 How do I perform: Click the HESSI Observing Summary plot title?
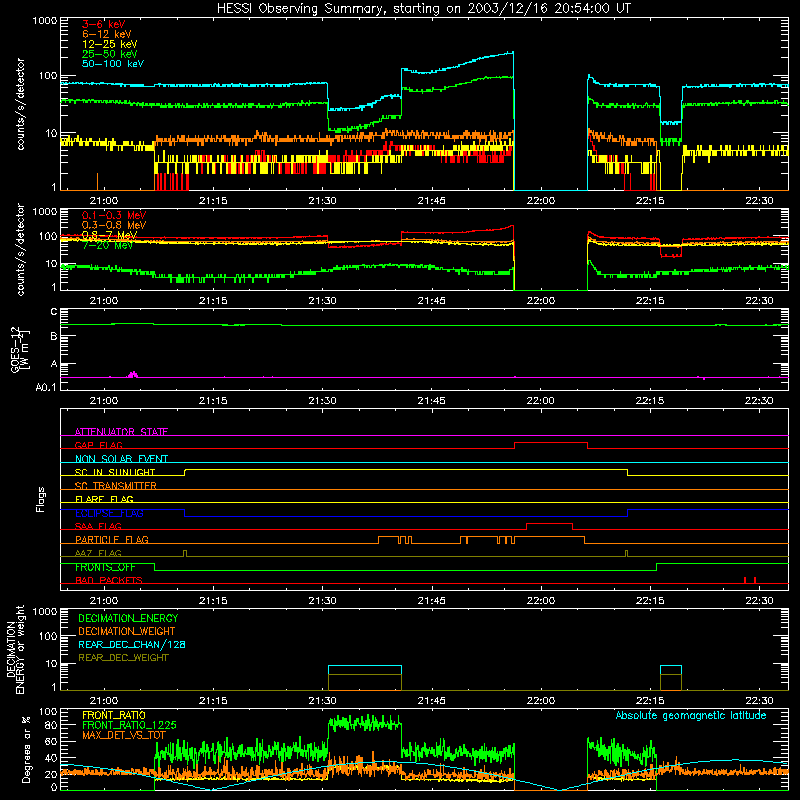[424, 9]
